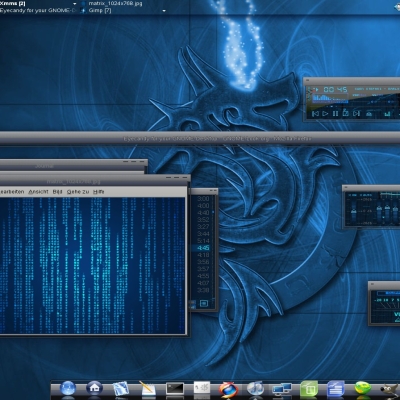Click eject button in XMMS player

point(369,114)
